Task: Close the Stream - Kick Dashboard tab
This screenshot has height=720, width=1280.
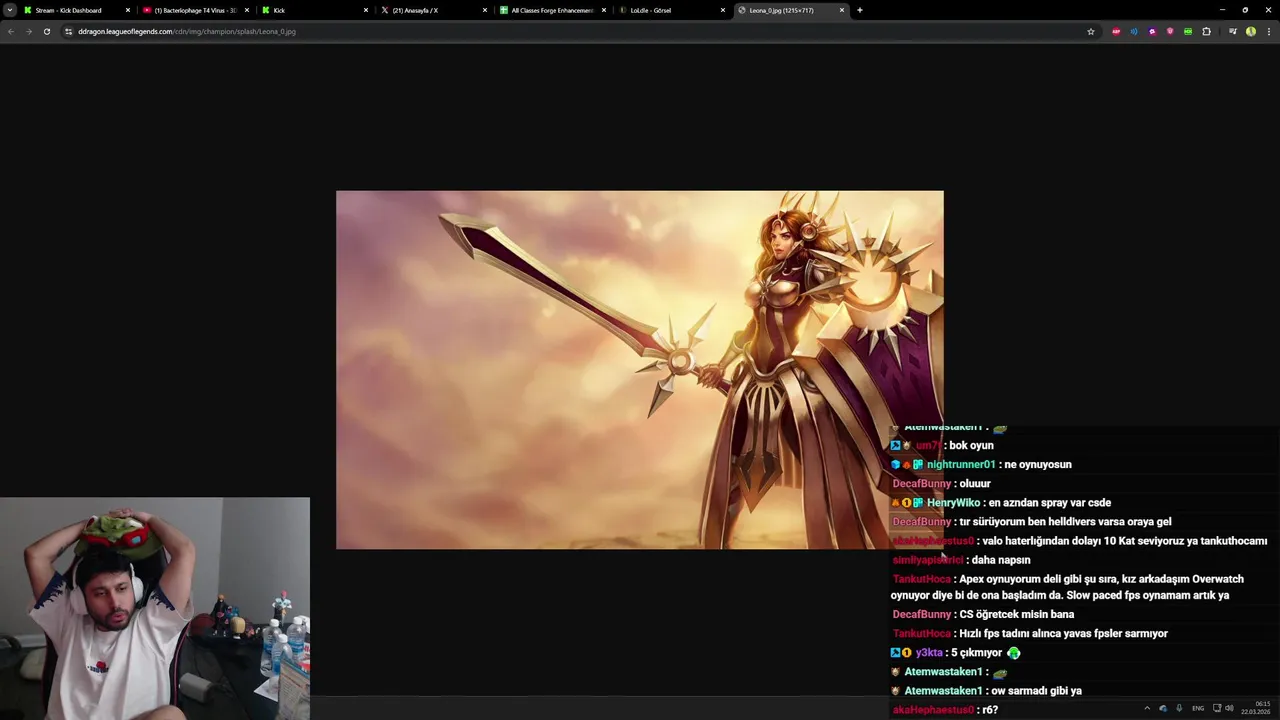Action: (x=128, y=10)
